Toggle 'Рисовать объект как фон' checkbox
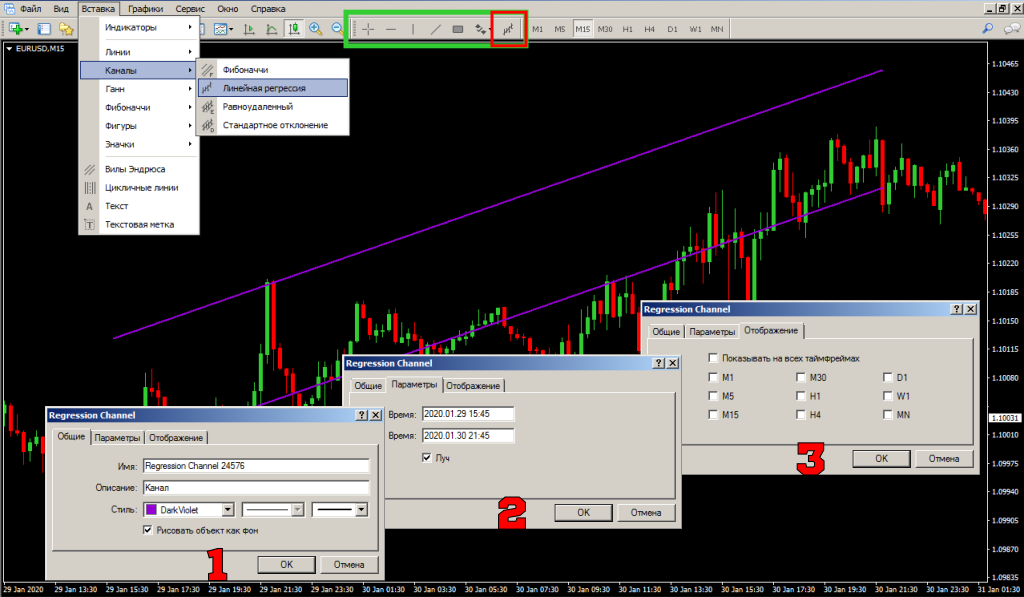Image resolution: width=1024 pixels, height=597 pixels. pos(148,530)
